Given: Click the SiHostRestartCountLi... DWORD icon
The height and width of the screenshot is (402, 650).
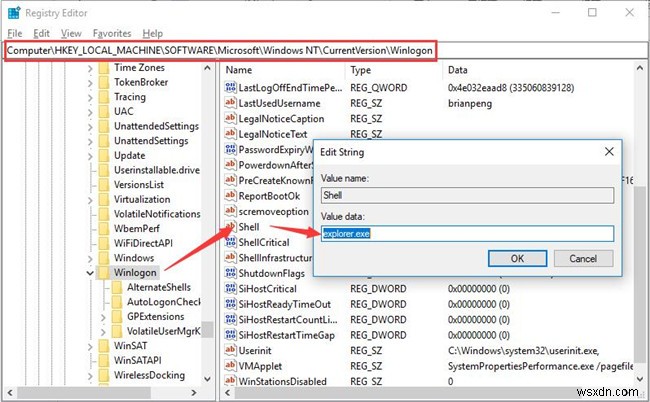Looking at the screenshot, I should coord(230,320).
